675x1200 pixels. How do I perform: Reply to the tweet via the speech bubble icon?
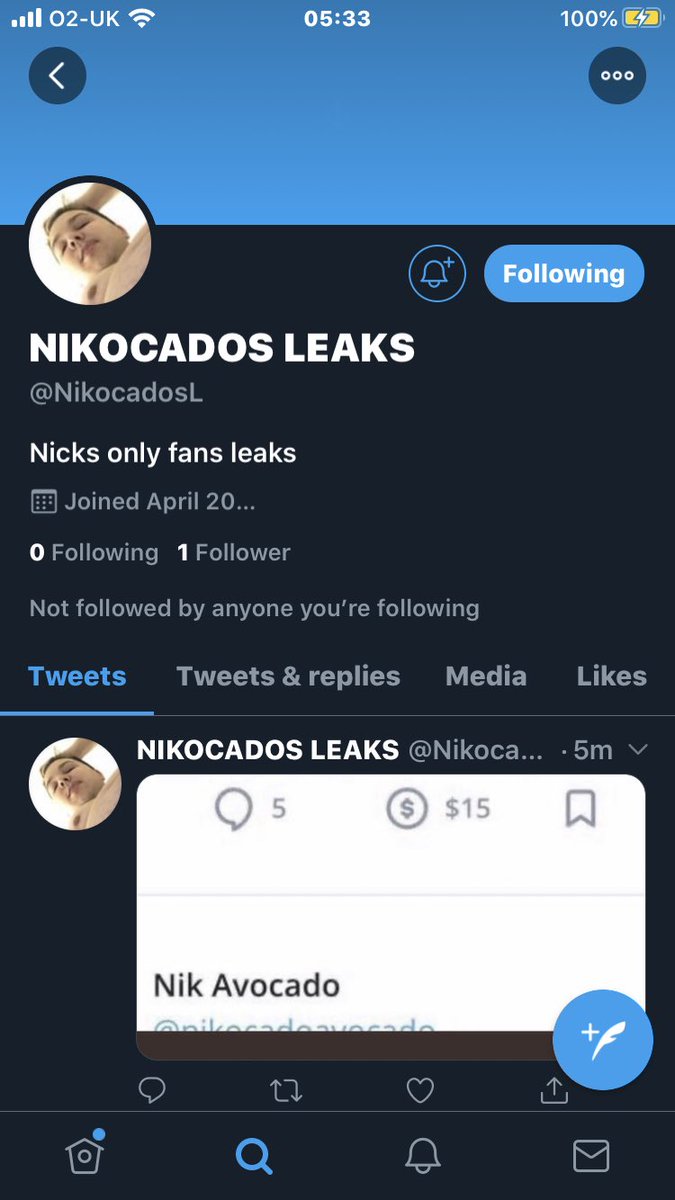point(152,1089)
